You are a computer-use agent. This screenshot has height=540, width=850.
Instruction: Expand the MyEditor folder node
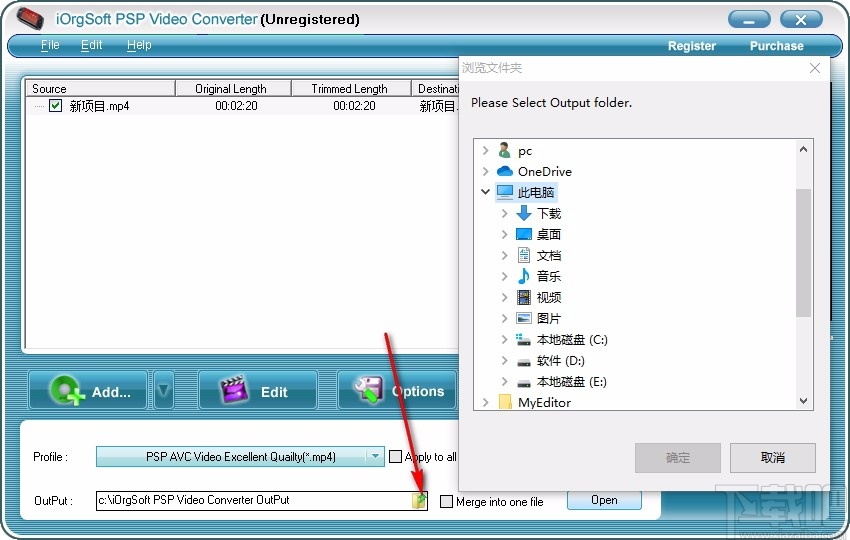pos(486,402)
